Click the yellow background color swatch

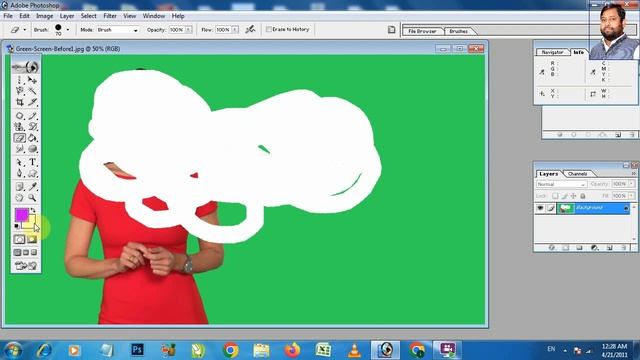(x=31, y=223)
